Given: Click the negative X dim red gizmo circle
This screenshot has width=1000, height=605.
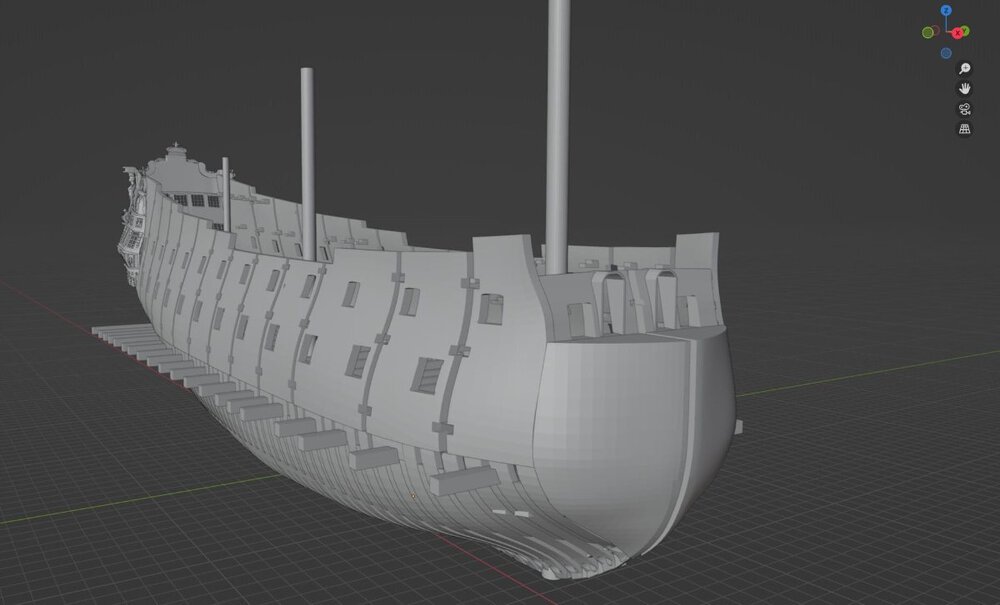Looking at the screenshot, I should coord(937,31).
